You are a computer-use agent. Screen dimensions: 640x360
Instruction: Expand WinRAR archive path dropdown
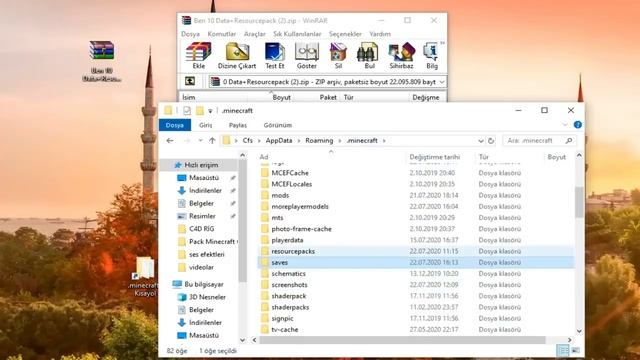(x=442, y=82)
